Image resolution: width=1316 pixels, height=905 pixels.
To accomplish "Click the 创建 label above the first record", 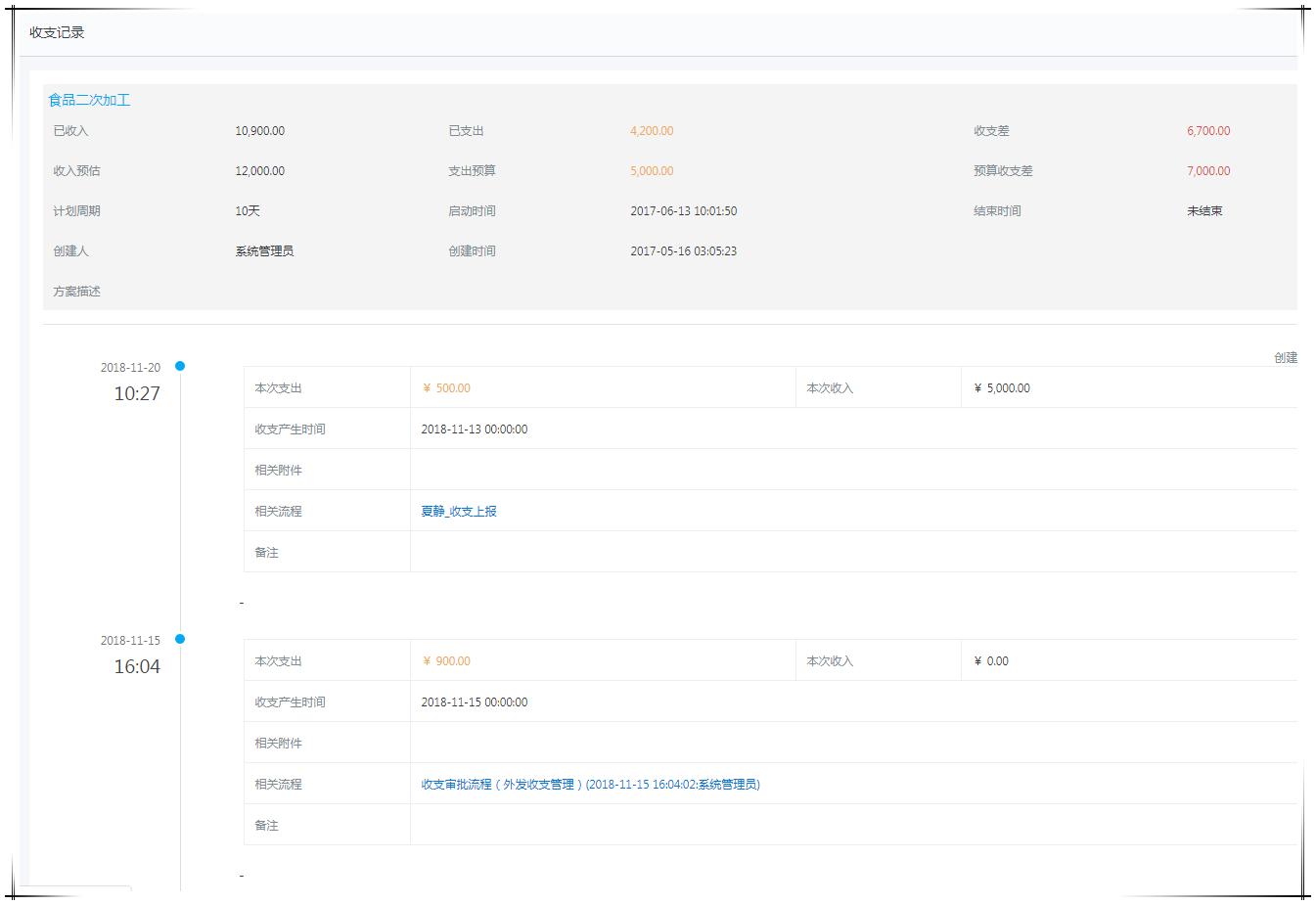I will pos(1288,357).
